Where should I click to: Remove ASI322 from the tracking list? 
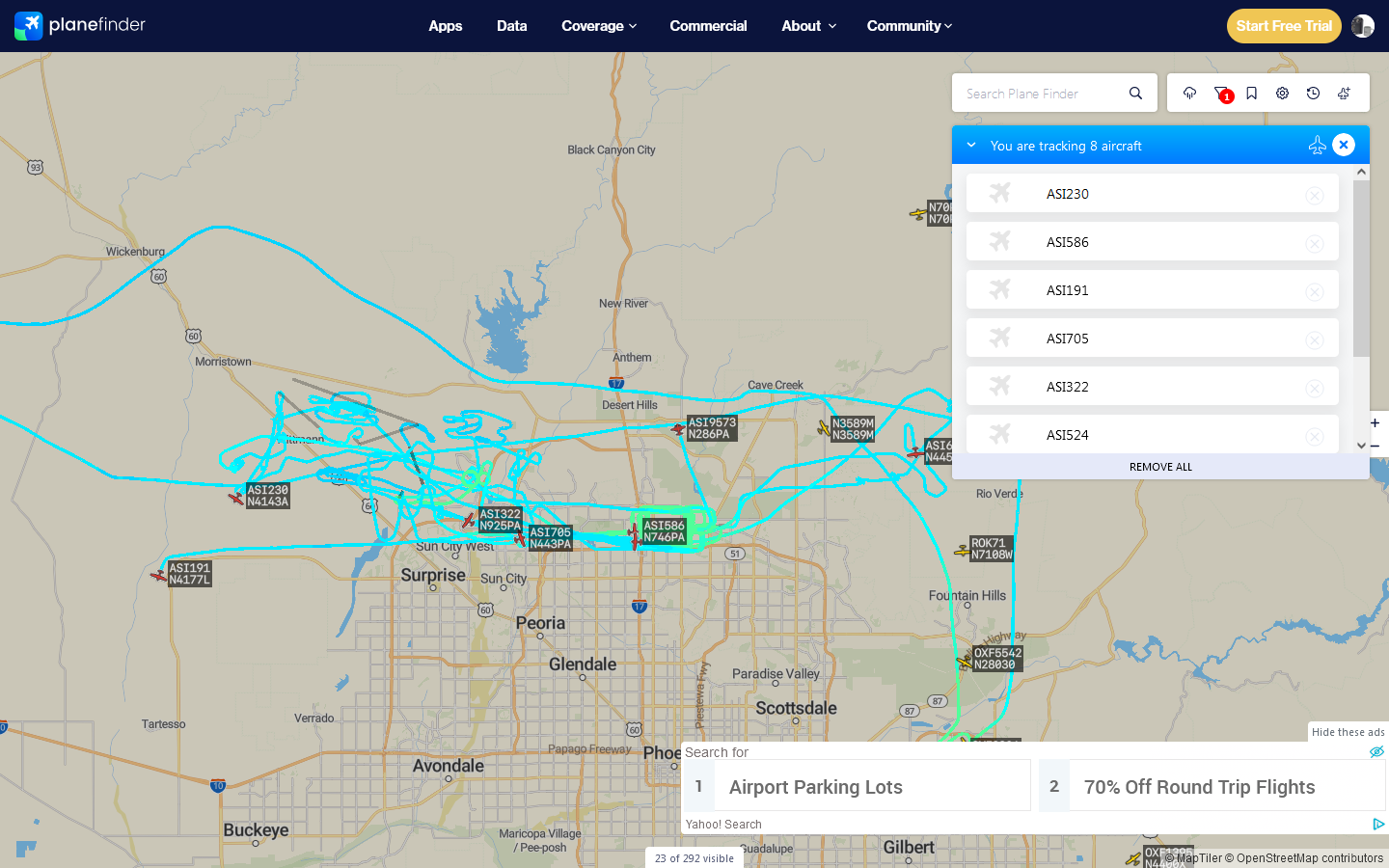click(1315, 388)
